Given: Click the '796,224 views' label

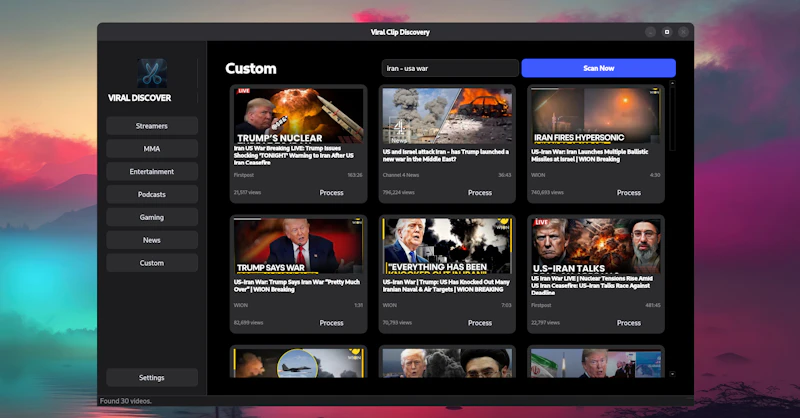Looking at the screenshot, I should point(398,192).
